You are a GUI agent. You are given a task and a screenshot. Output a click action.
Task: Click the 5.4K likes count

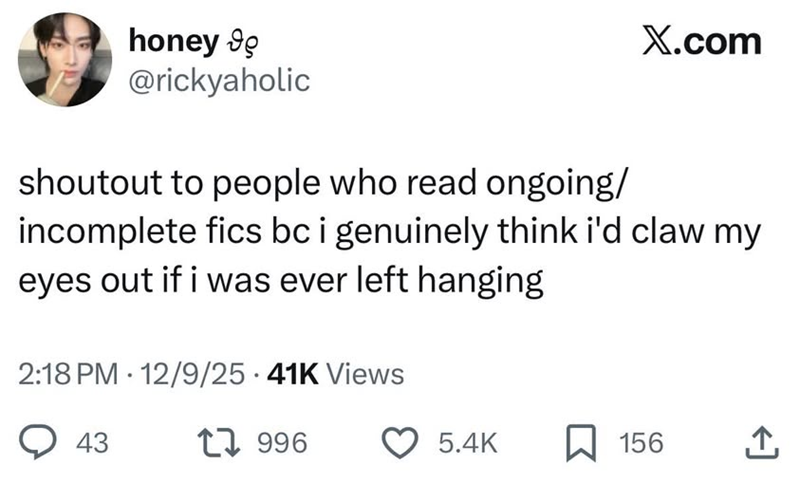[468, 442]
